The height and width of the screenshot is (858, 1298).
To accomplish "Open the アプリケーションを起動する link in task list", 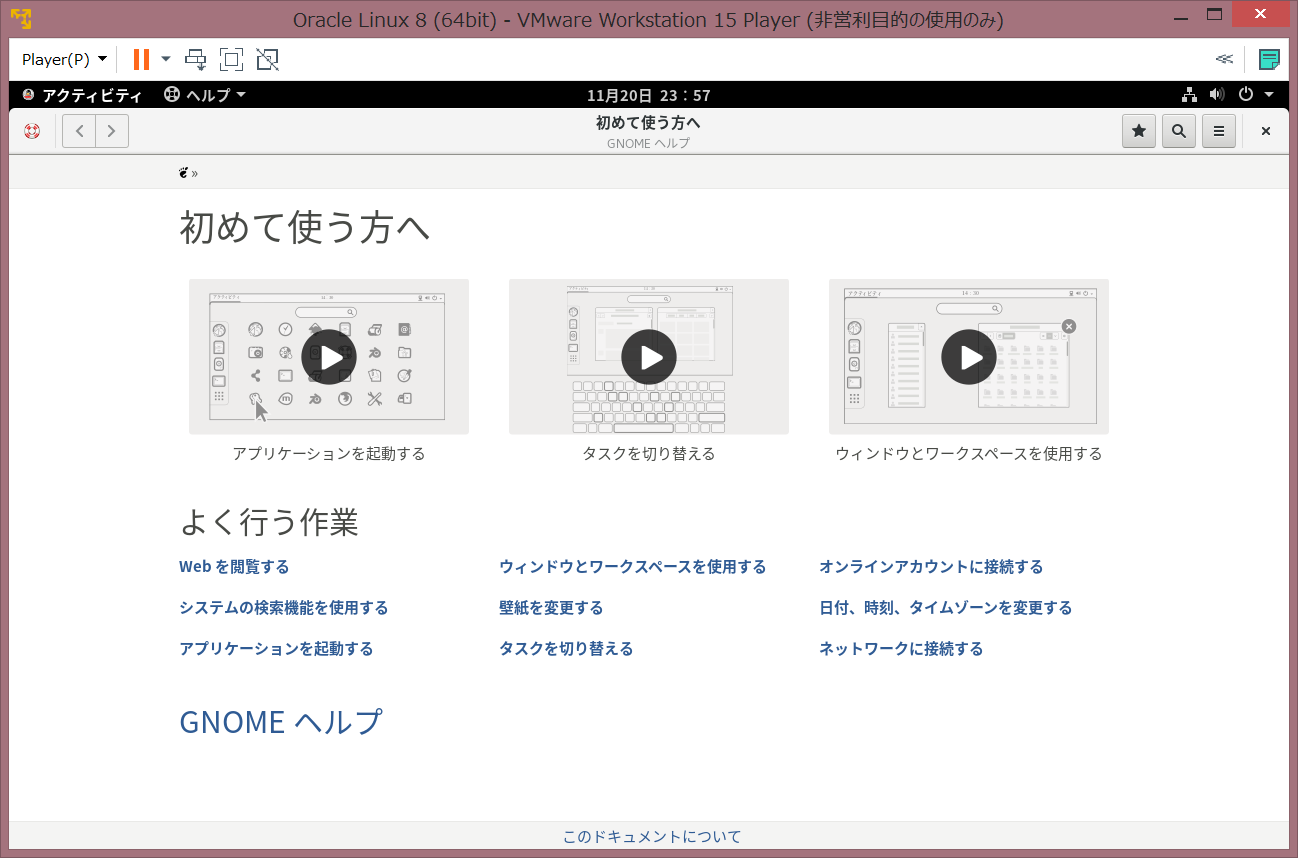I will [x=276, y=649].
